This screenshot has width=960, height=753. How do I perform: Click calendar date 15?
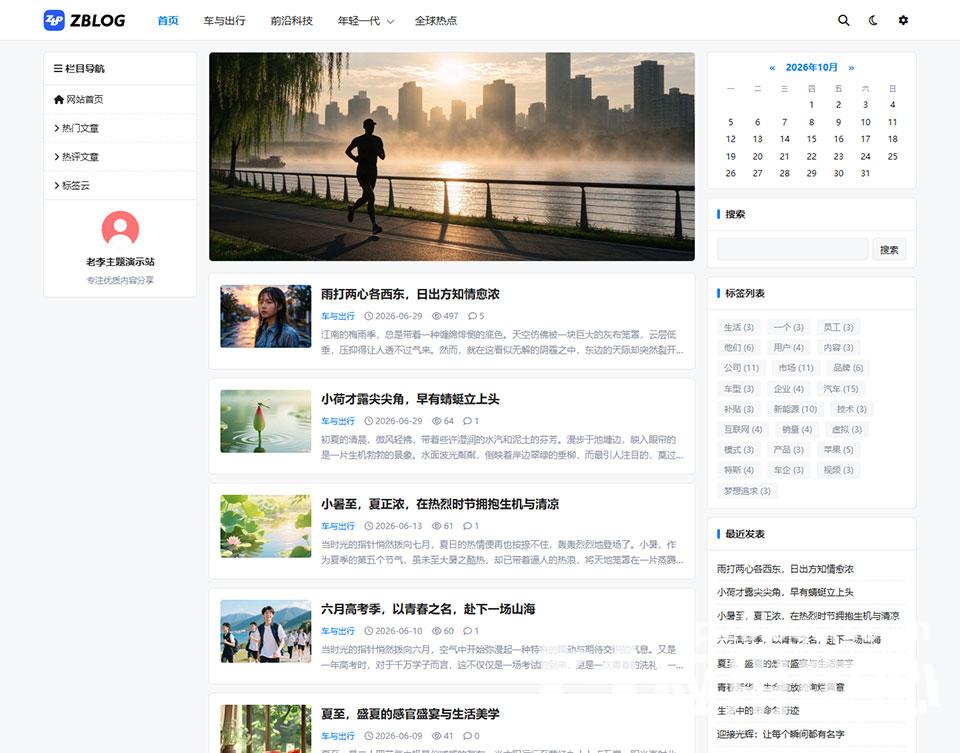[x=811, y=139]
